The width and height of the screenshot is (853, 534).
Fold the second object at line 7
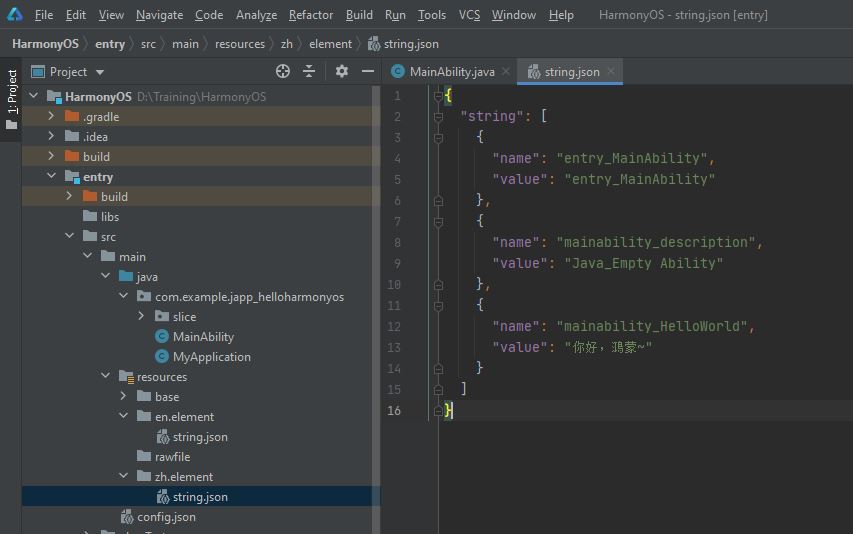(438, 222)
